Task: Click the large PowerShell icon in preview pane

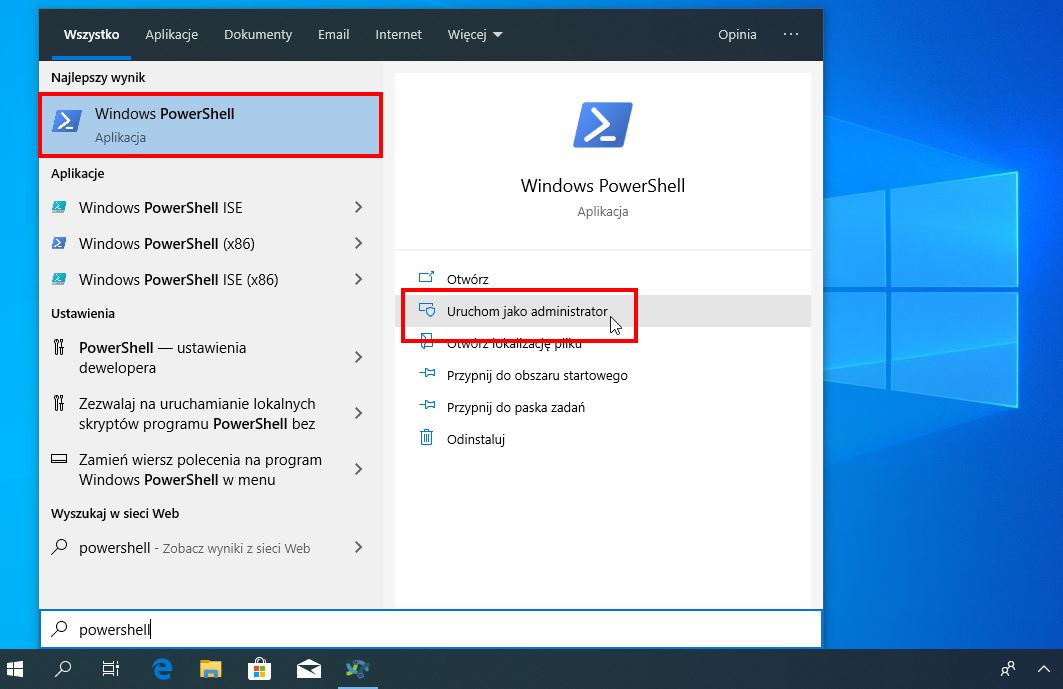Action: (x=603, y=125)
